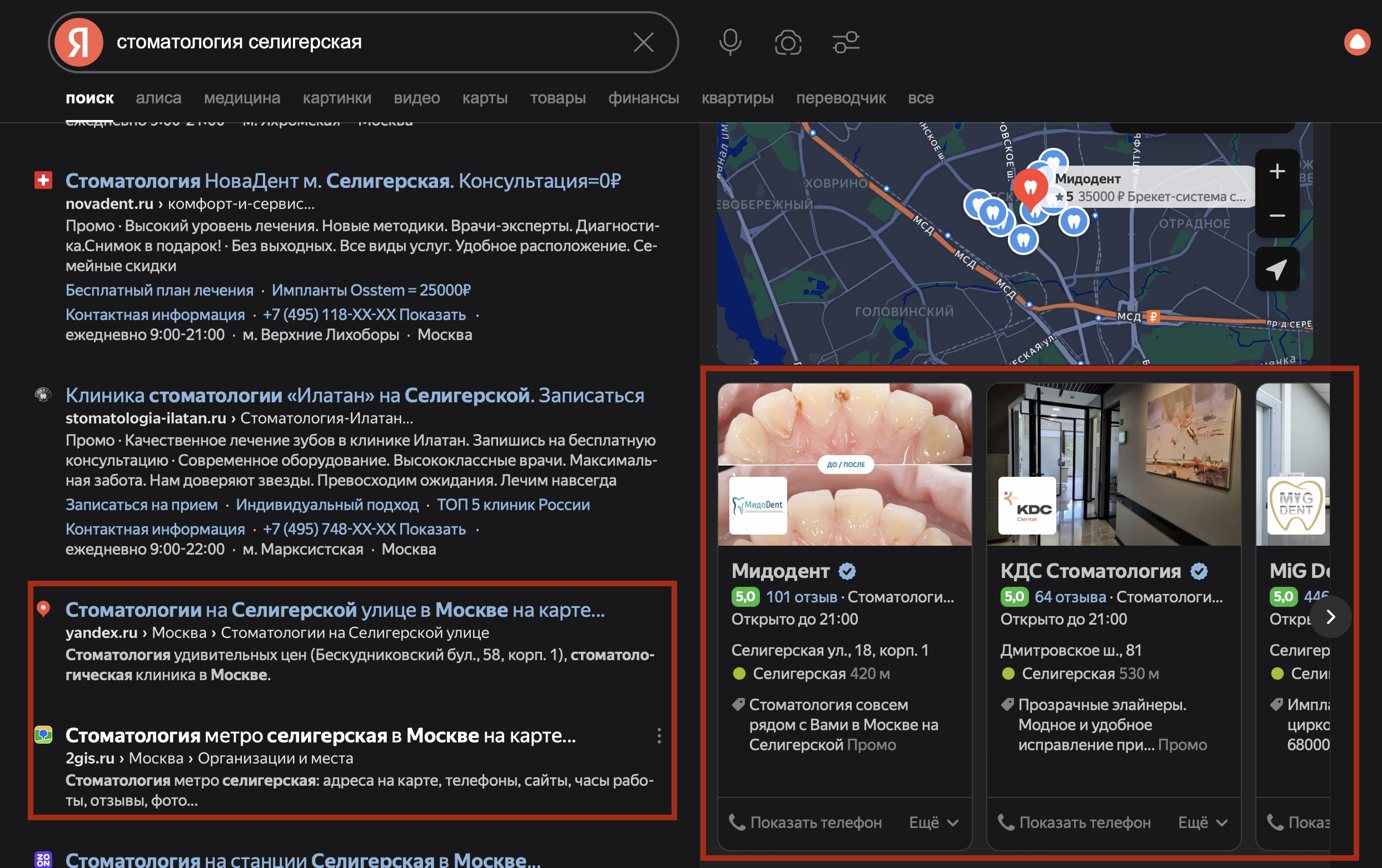
Task: Click Записаться на прием link
Action: click(141, 504)
